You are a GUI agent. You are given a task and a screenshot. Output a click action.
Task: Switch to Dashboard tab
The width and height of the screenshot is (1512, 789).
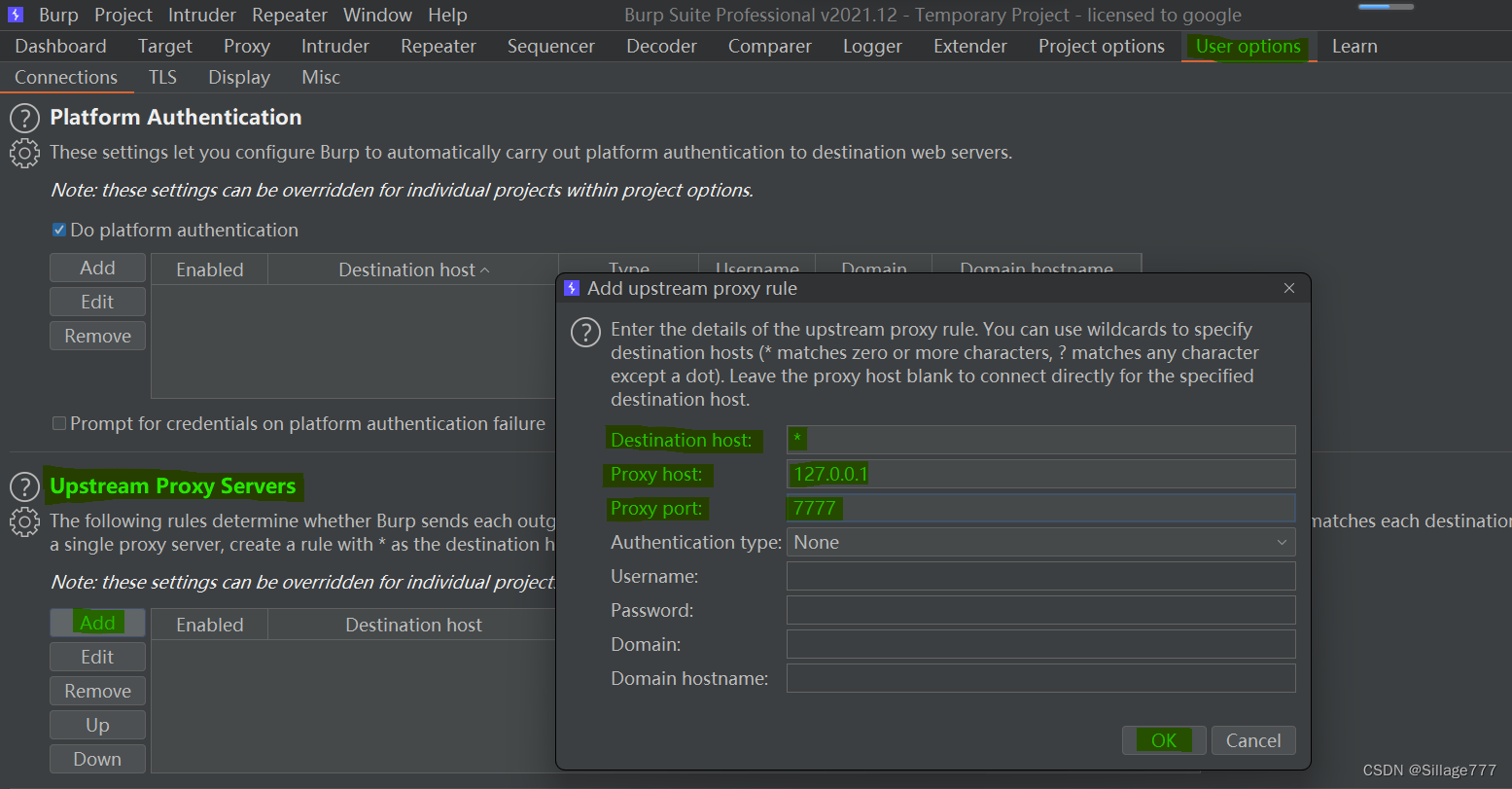(60, 46)
